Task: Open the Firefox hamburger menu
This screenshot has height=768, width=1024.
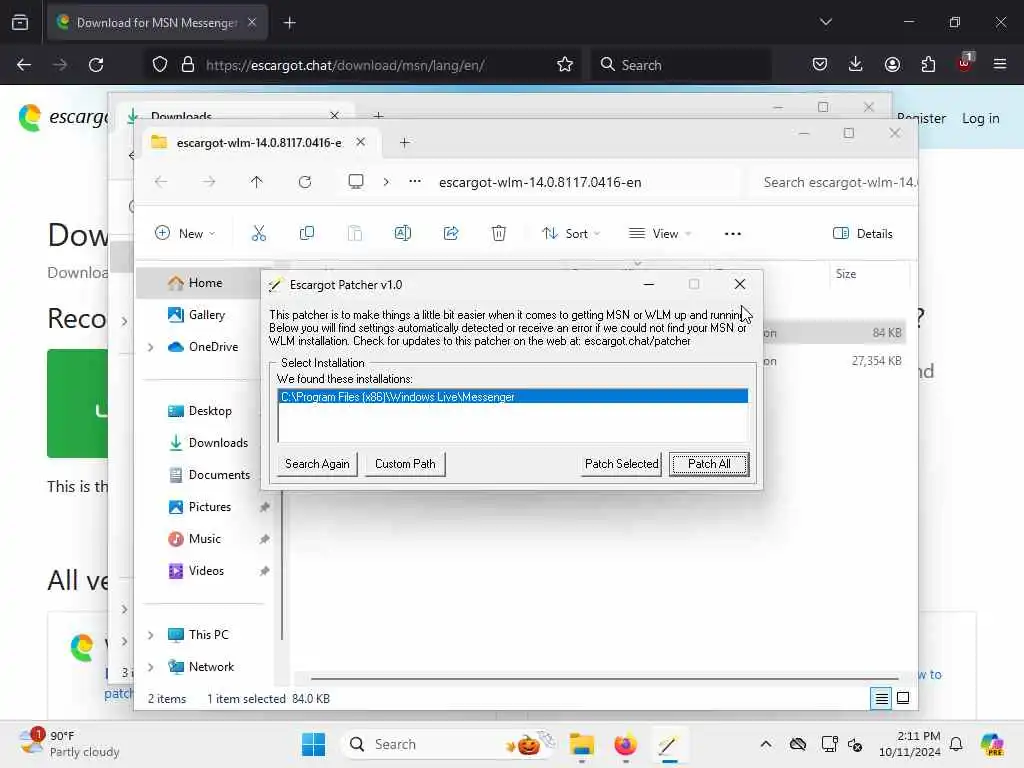Action: tap(1000, 64)
